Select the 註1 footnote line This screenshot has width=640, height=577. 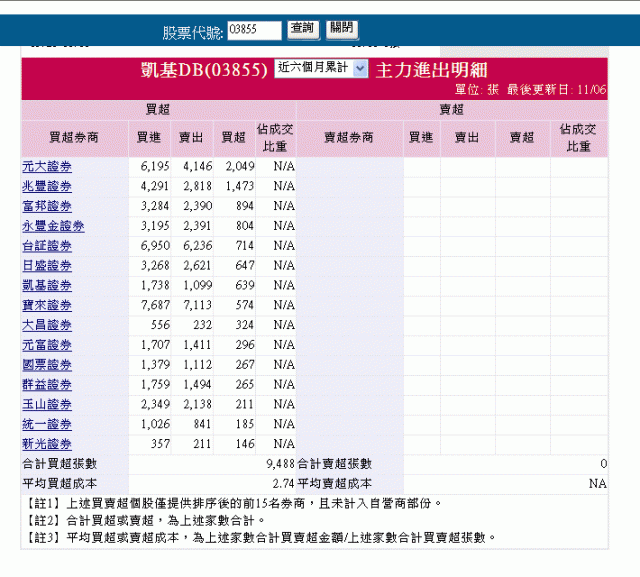pyautogui.click(x=233, y=504)
